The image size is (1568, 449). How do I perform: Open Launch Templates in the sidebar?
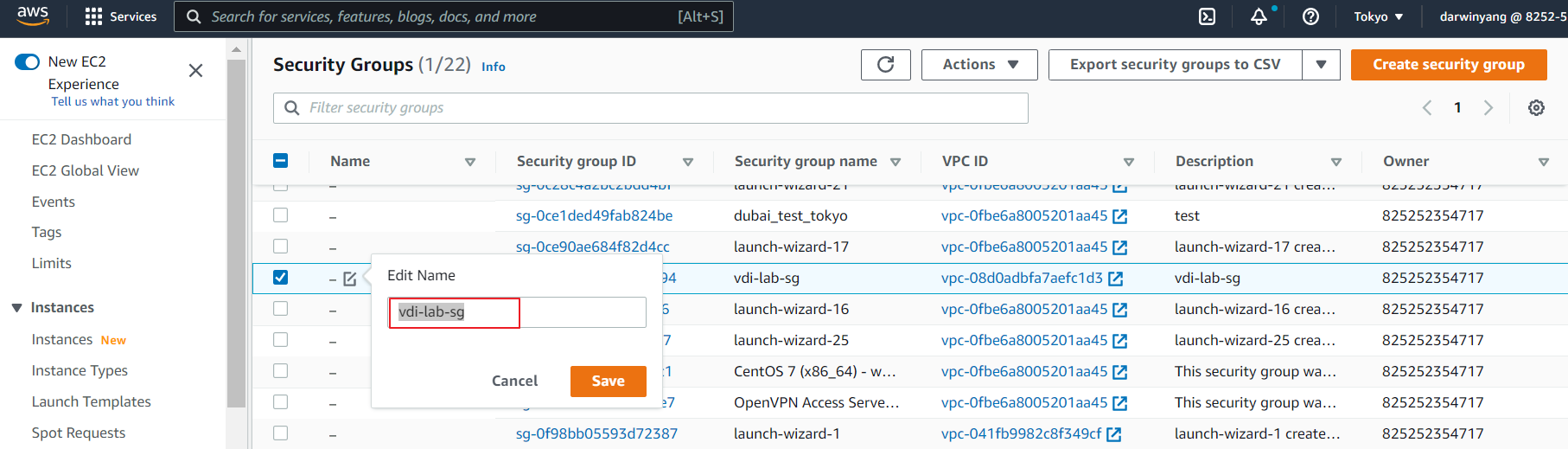91,401
